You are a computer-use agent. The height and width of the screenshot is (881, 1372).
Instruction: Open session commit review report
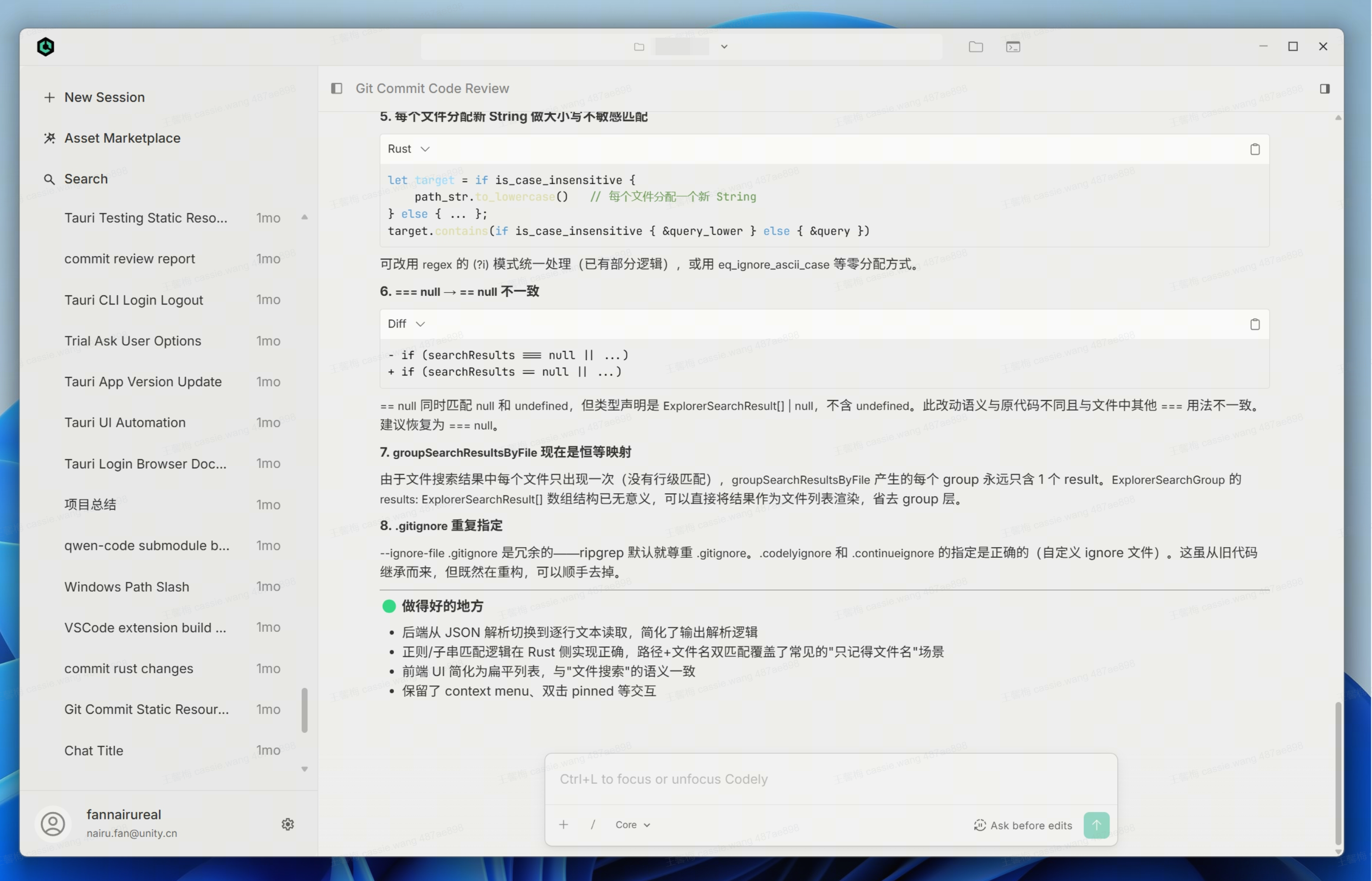coord(172,259)
